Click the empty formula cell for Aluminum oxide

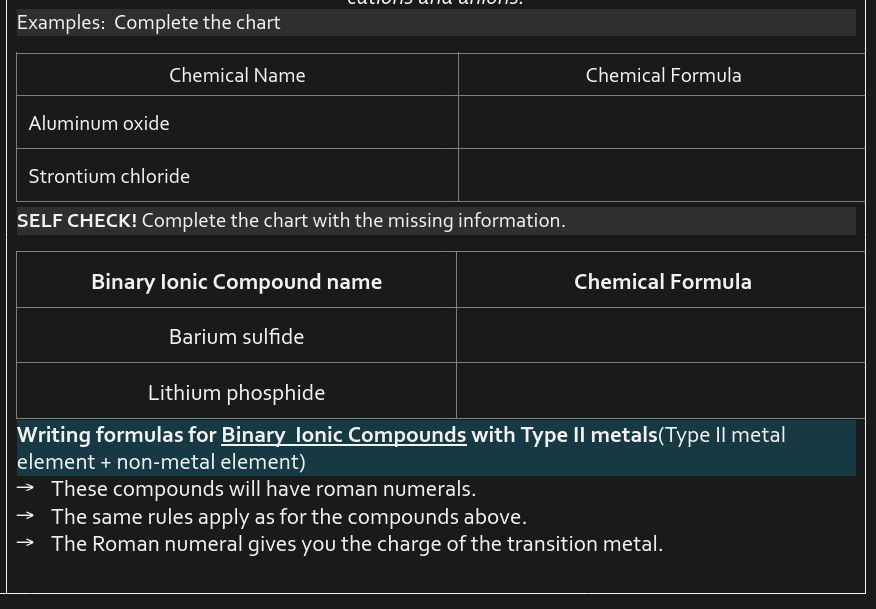pos(661,123)
